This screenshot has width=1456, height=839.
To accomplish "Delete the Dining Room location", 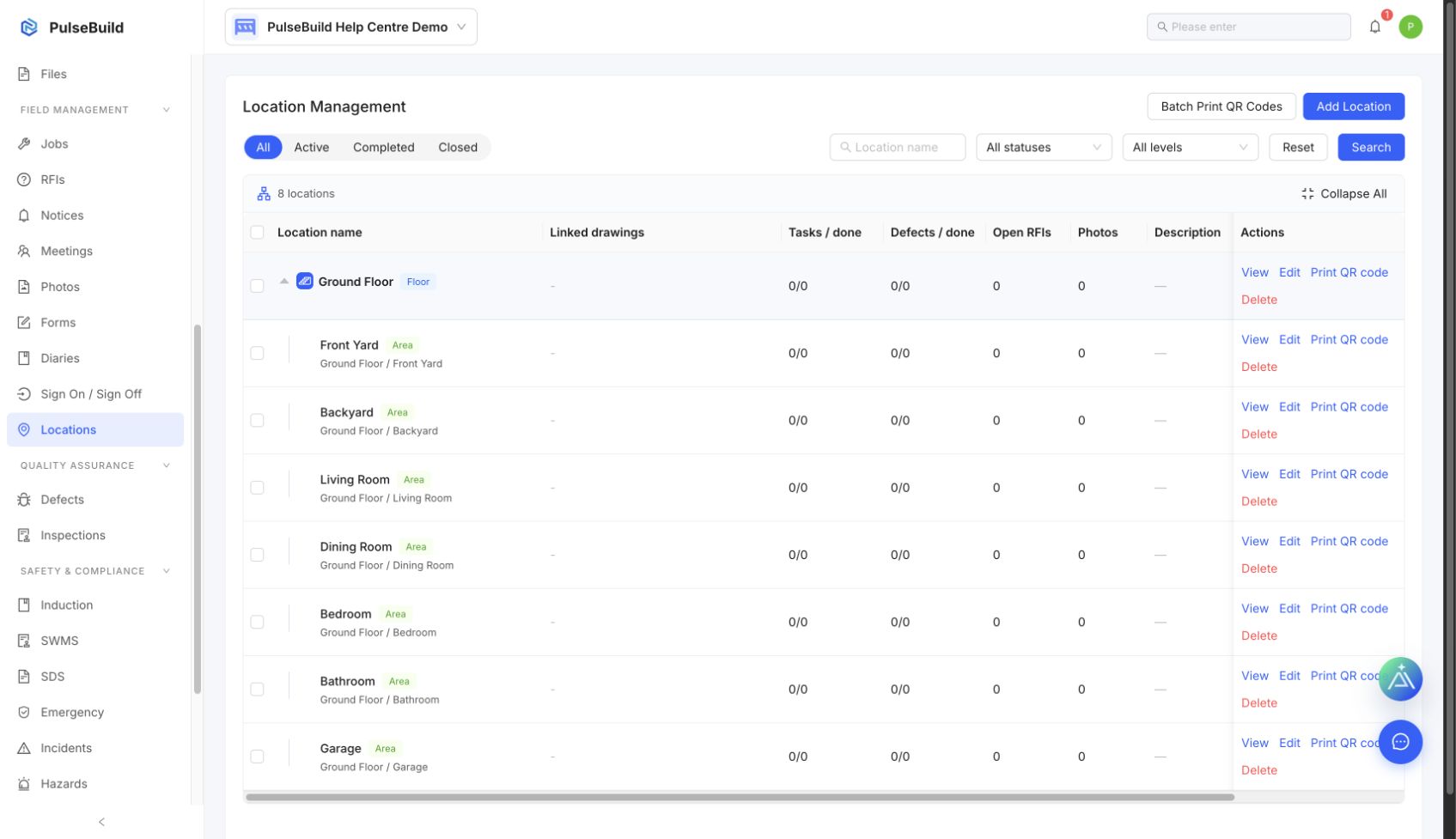I will (1258, 568).
